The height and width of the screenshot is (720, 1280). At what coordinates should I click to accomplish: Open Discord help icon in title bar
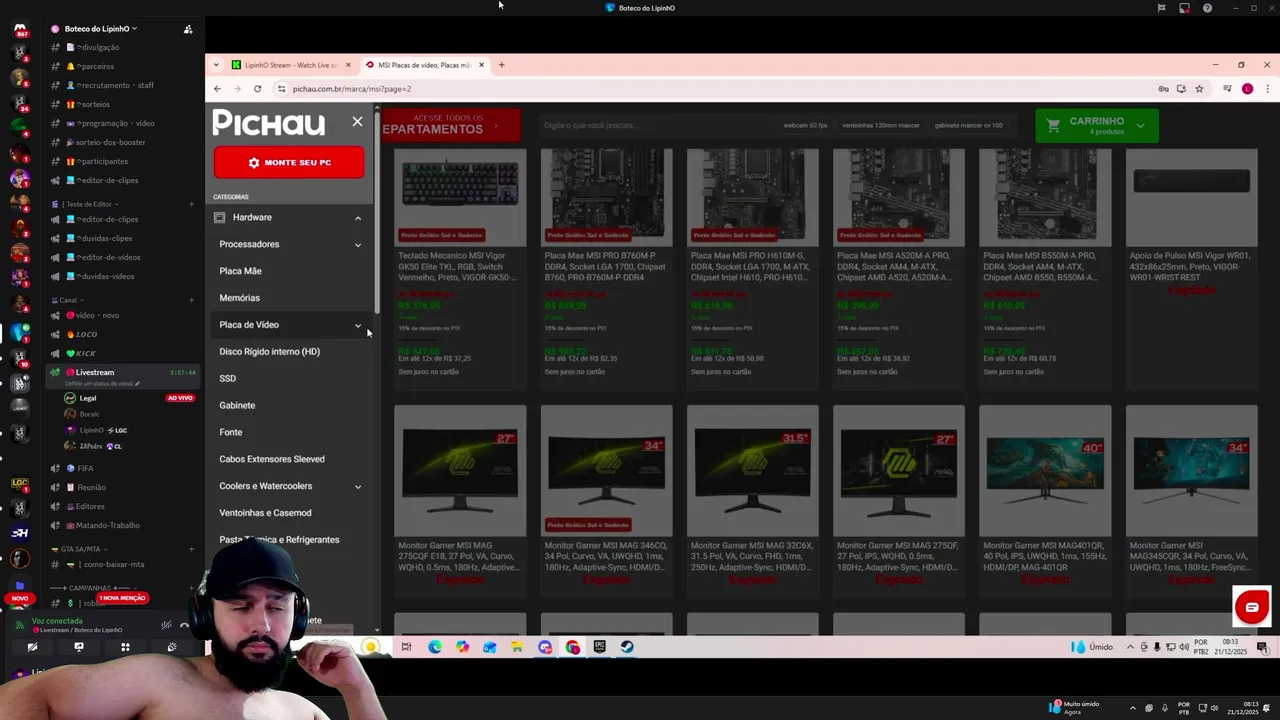click(x=1207, y=8)
